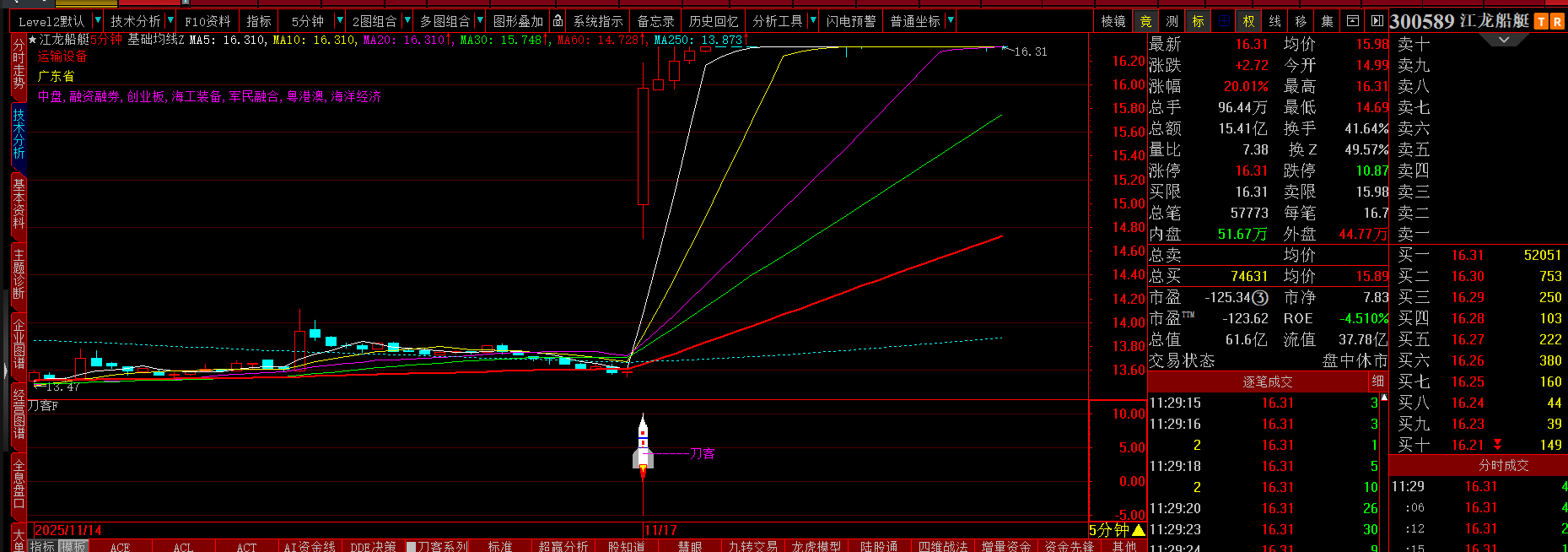Click the orange R badge next to stock name
1568x552 pixels.
(x=1557, y=22)
